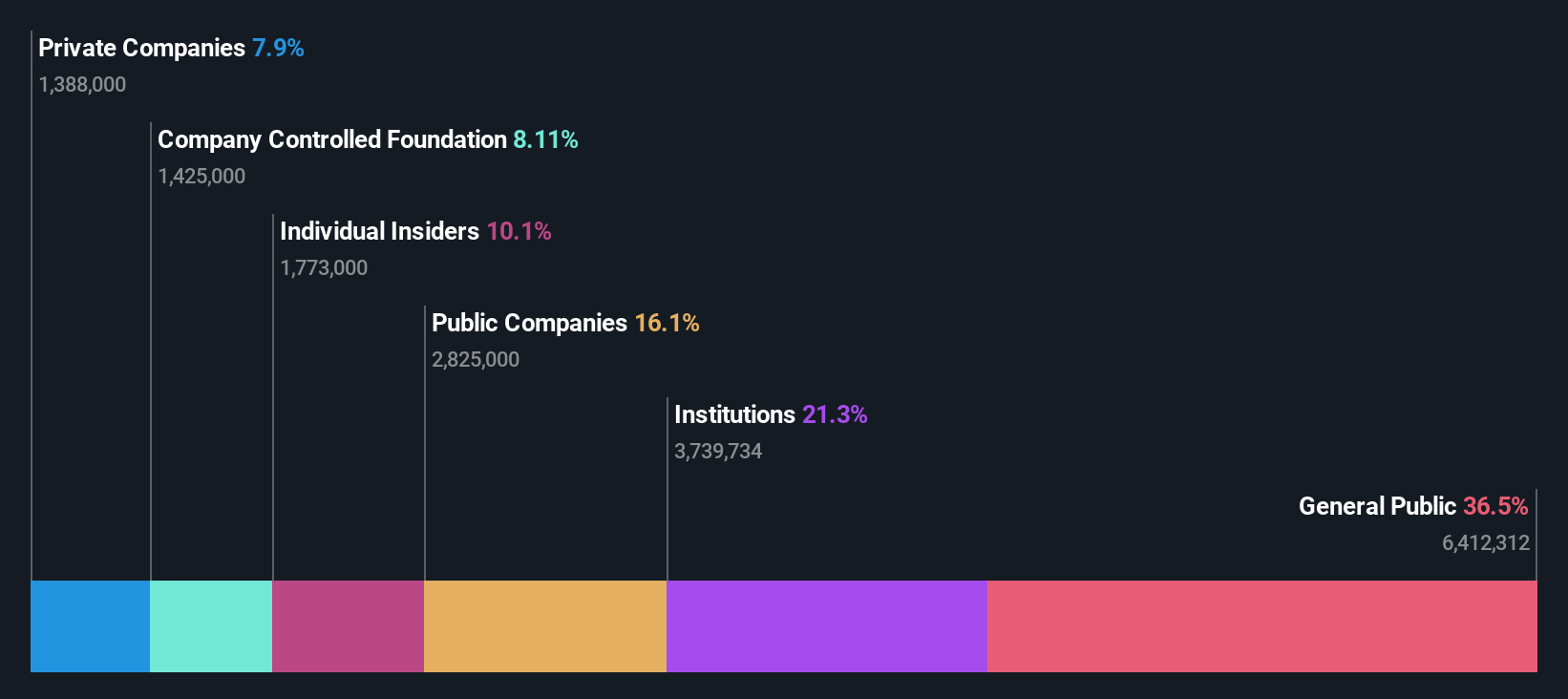Click the orange Public Companies bar segment
The height and width of the screenshot is (699, 1568).
(x=545, y=626)
